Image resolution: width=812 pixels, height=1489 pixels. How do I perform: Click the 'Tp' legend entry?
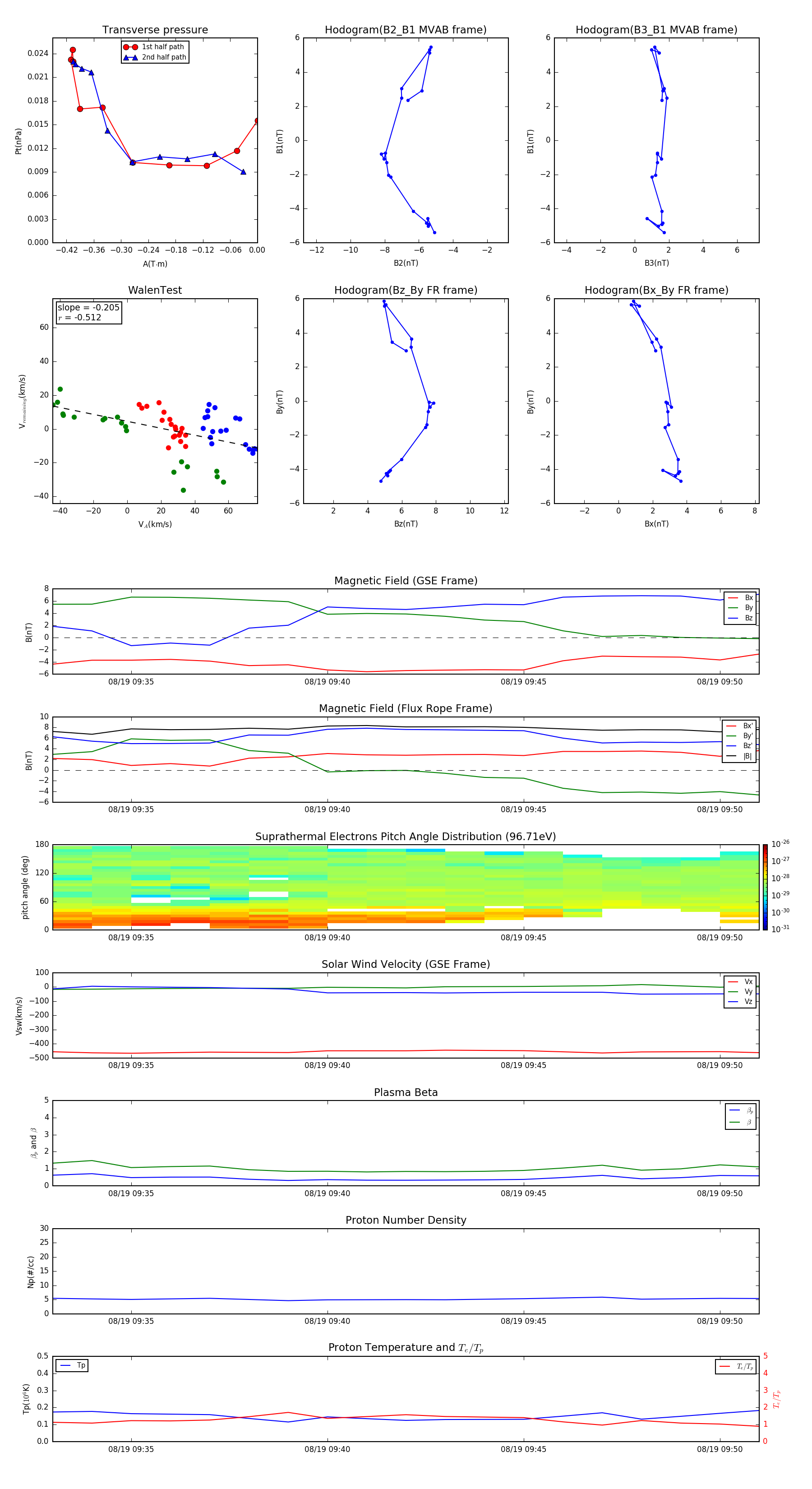(x=72, y=1366)
